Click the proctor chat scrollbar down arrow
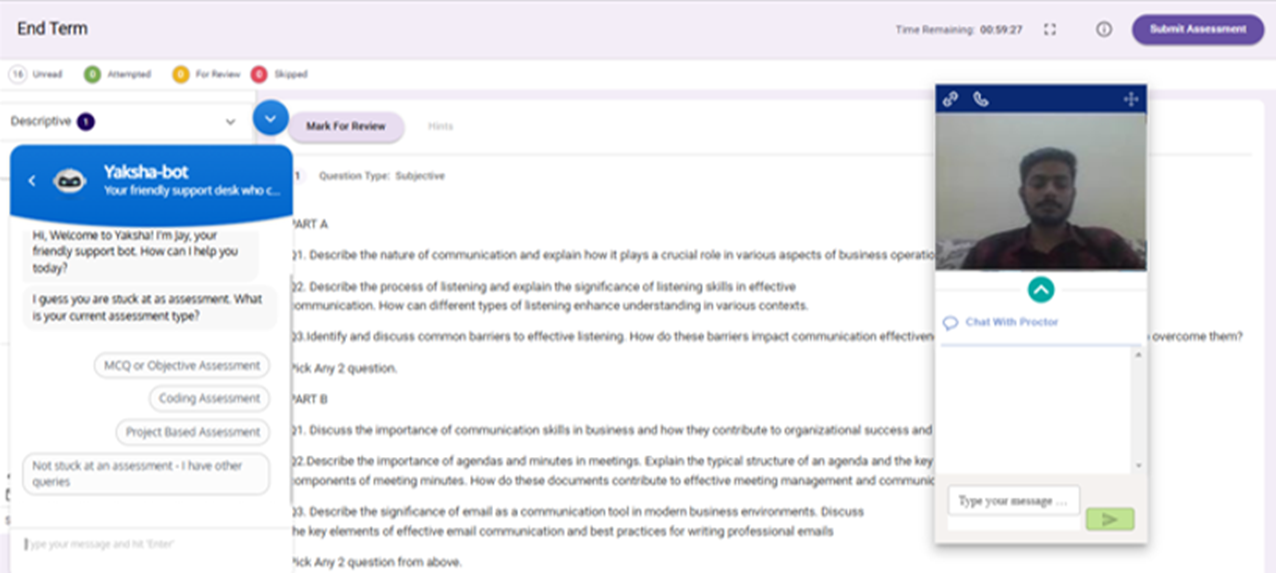Viewport: 1276px width, 573px height. click(x=1138, y=466)
